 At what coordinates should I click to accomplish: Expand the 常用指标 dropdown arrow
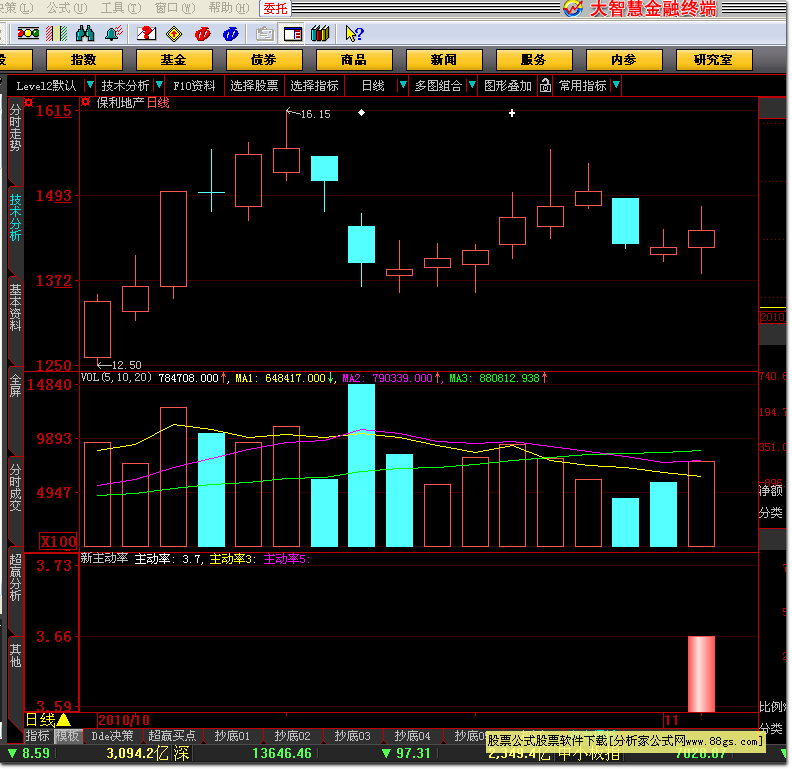click(x=616, y=85)
